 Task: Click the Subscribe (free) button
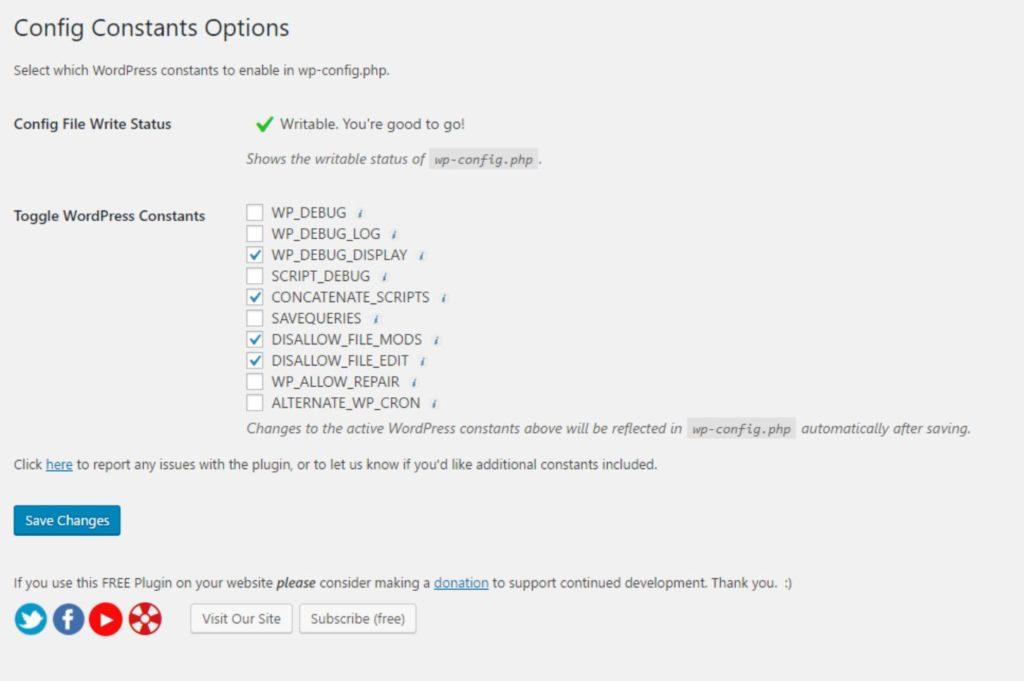click(x=358, y=619)
